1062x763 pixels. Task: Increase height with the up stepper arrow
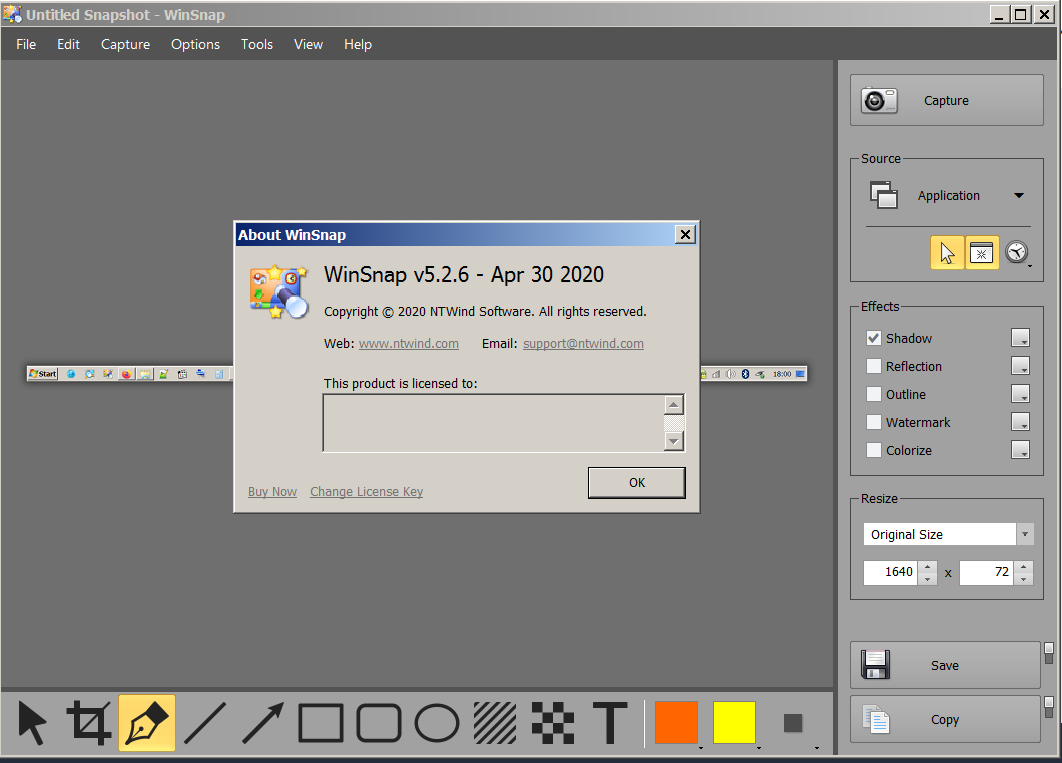coord(1023,566)
